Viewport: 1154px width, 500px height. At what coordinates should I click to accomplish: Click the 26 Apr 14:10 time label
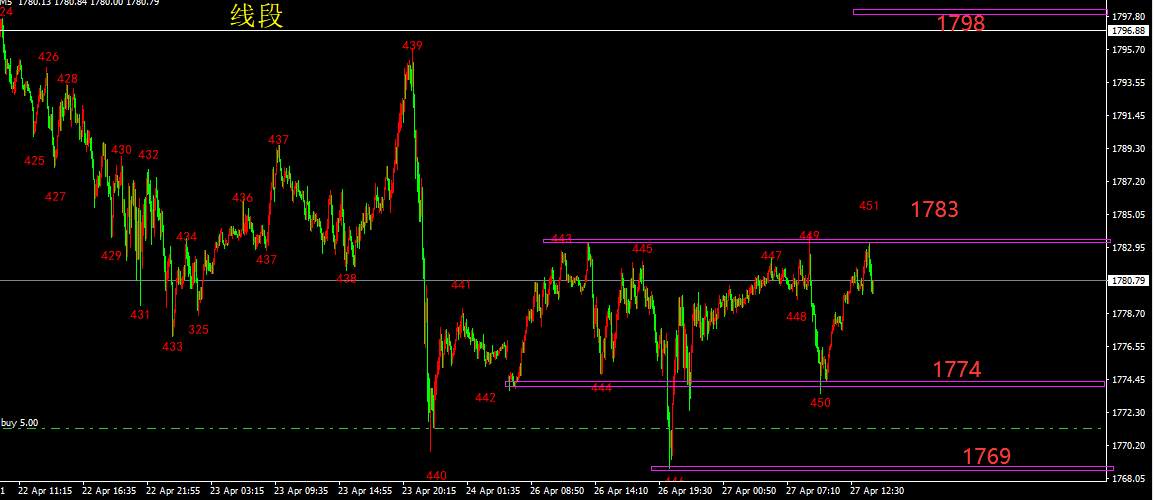[622, 490]
